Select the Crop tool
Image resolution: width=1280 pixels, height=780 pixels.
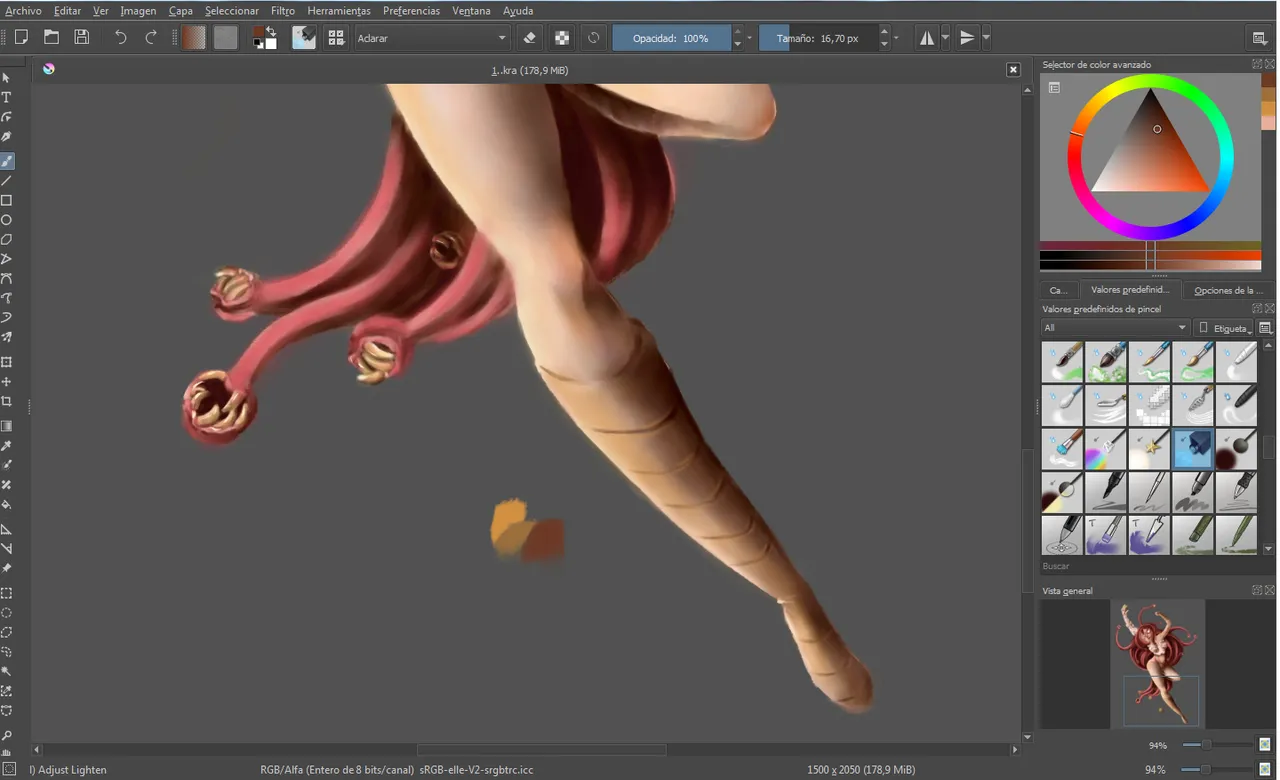pos(6,401)
